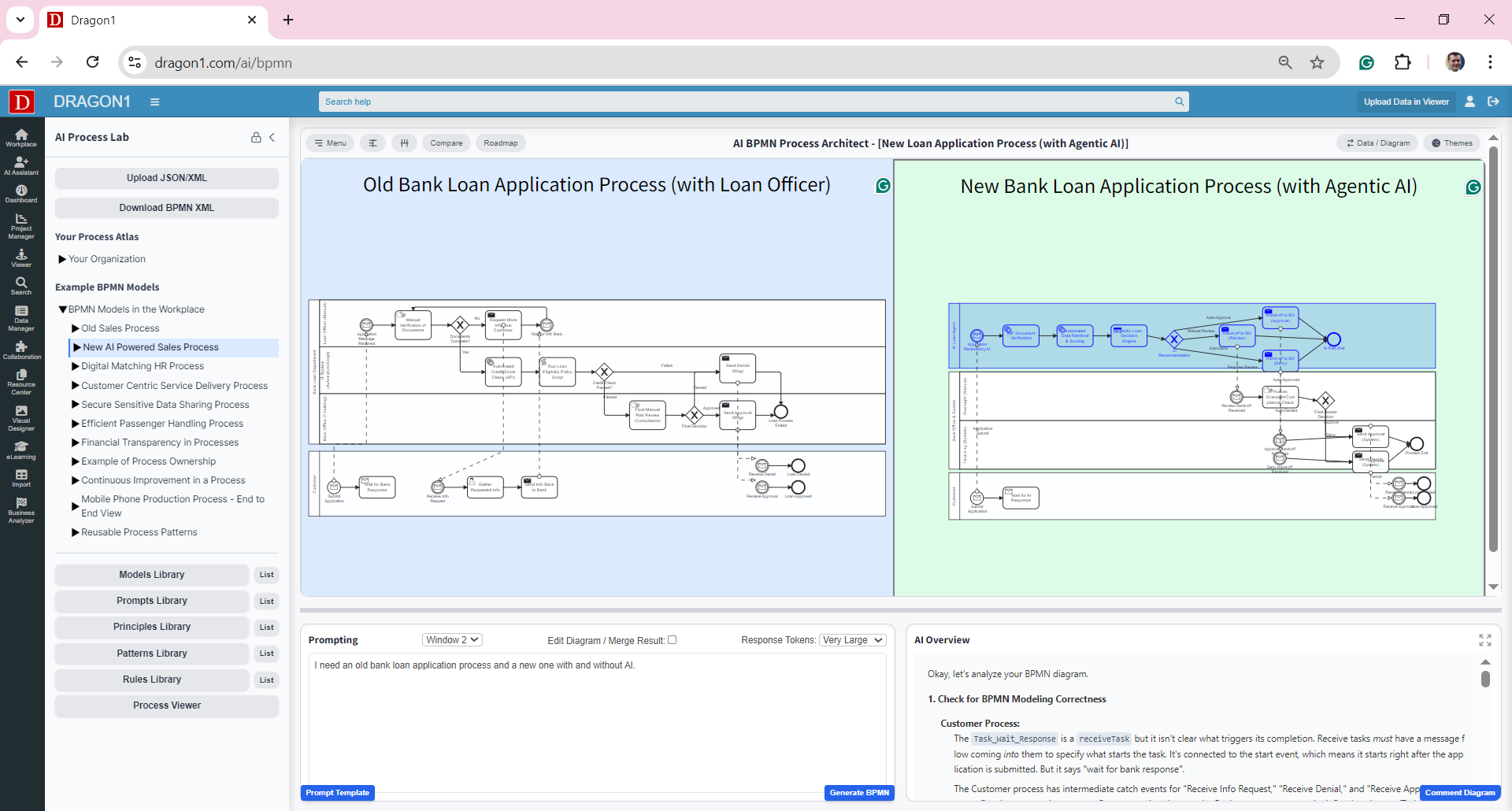This screenshot has height=811, width=1512.
Task: Open Collaboration in the sidebar
Action: click(x=21, y=350)
